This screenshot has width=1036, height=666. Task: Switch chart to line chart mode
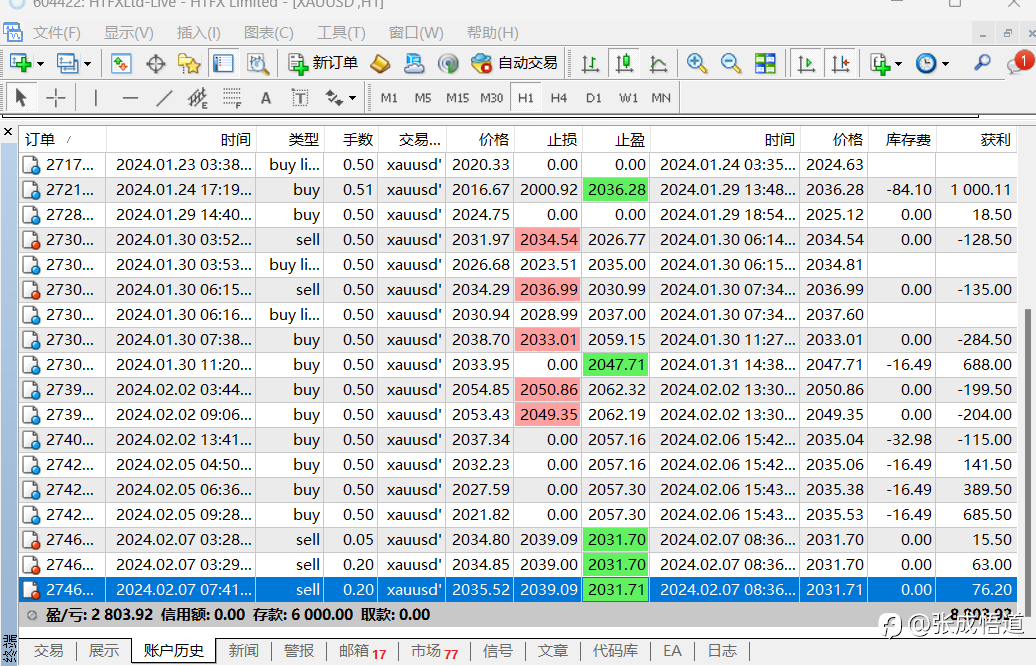coord(659,63)
